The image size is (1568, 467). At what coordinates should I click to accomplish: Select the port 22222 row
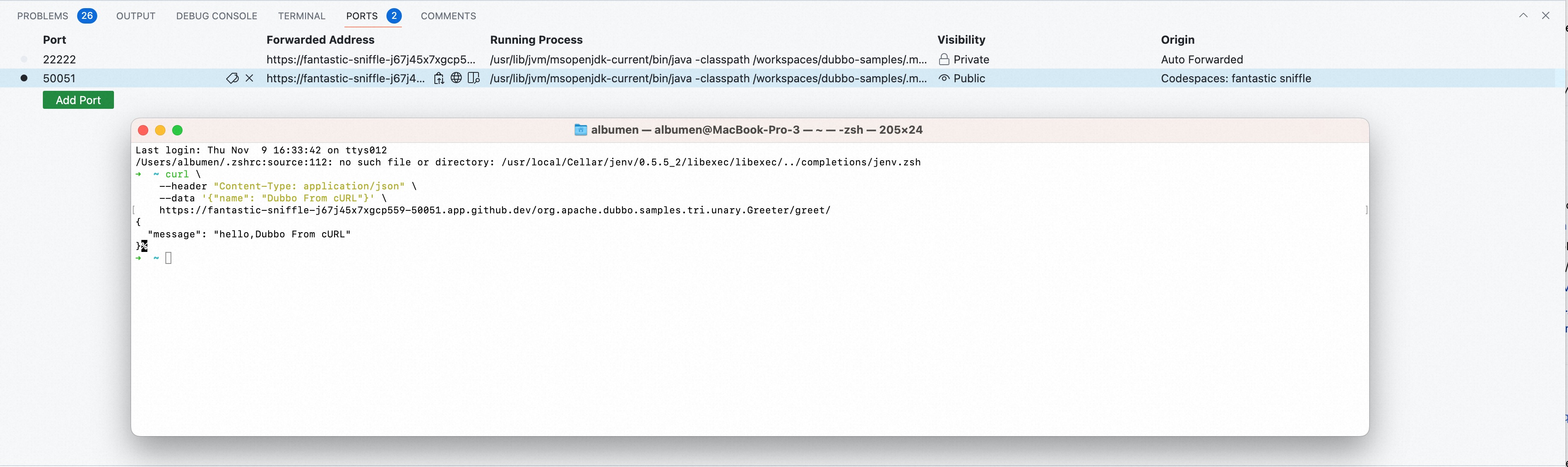(x=59, y=59)
